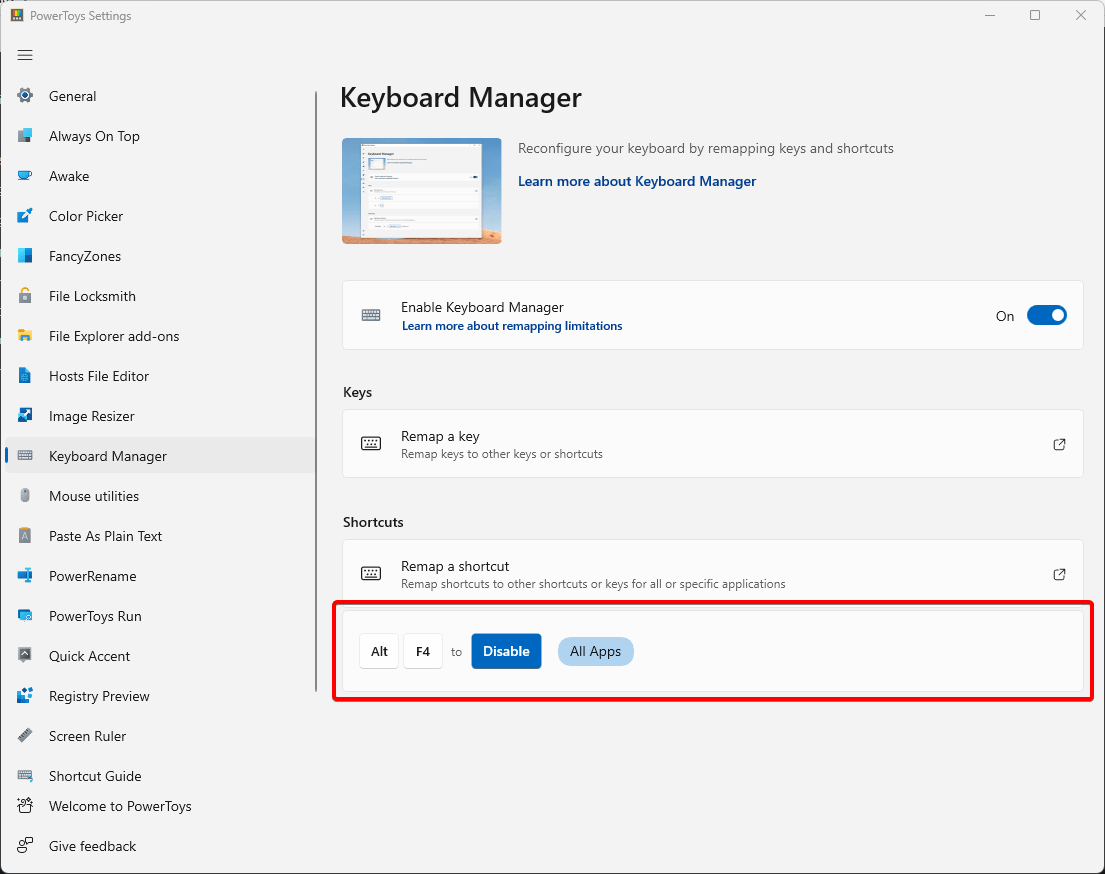The width and height of the screenshot is (1105, 874).
Task: Click the Paste As Plain Text icon
Action: 25,536
